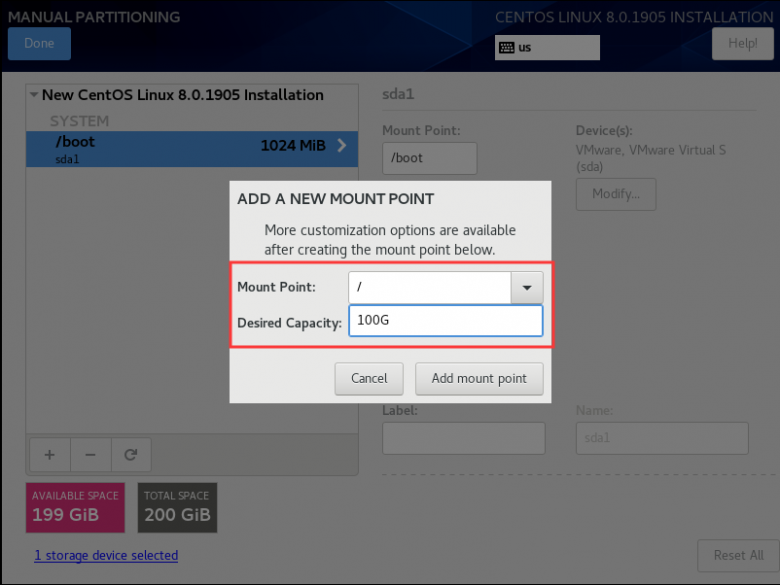Click the TOTAL SPACE 200 GiB box
This screenshot has height=585, width=780.
(177, 507)
